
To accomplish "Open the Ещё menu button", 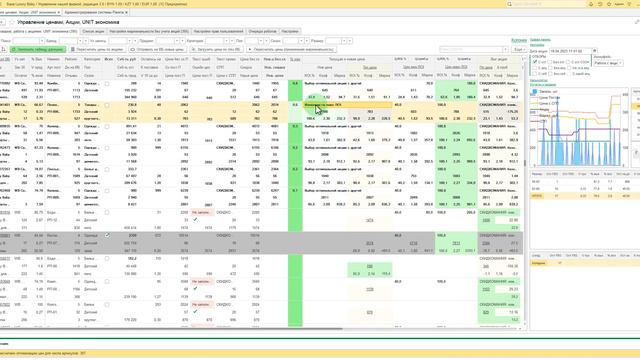I will [519, 49].
